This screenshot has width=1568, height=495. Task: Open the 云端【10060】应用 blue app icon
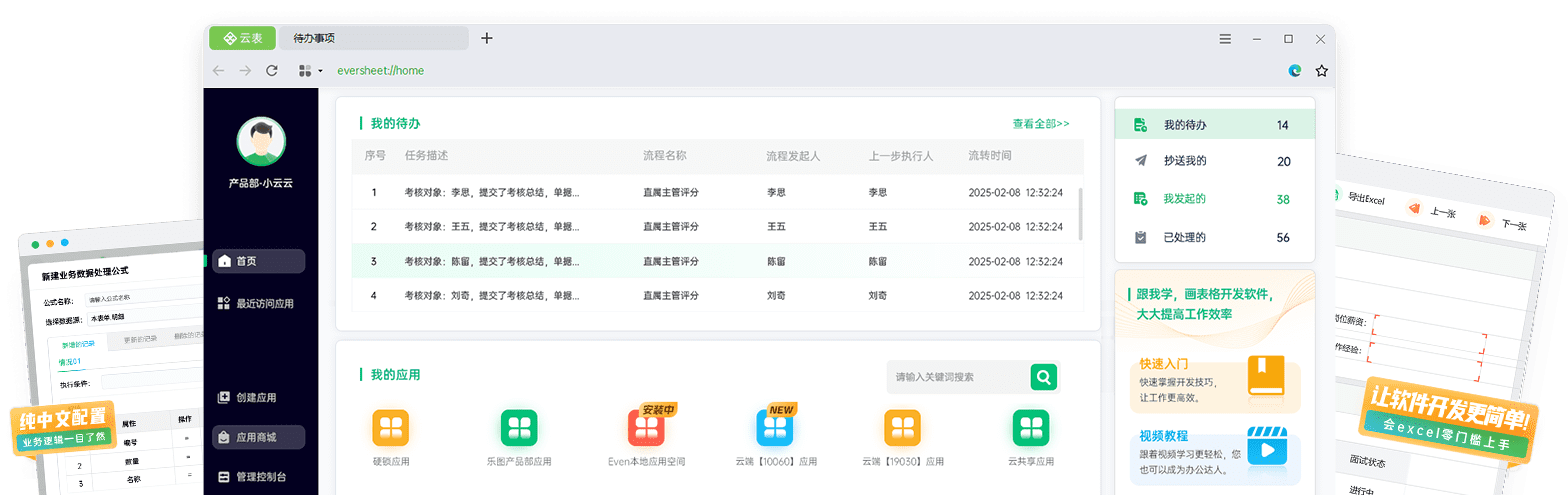775,428
